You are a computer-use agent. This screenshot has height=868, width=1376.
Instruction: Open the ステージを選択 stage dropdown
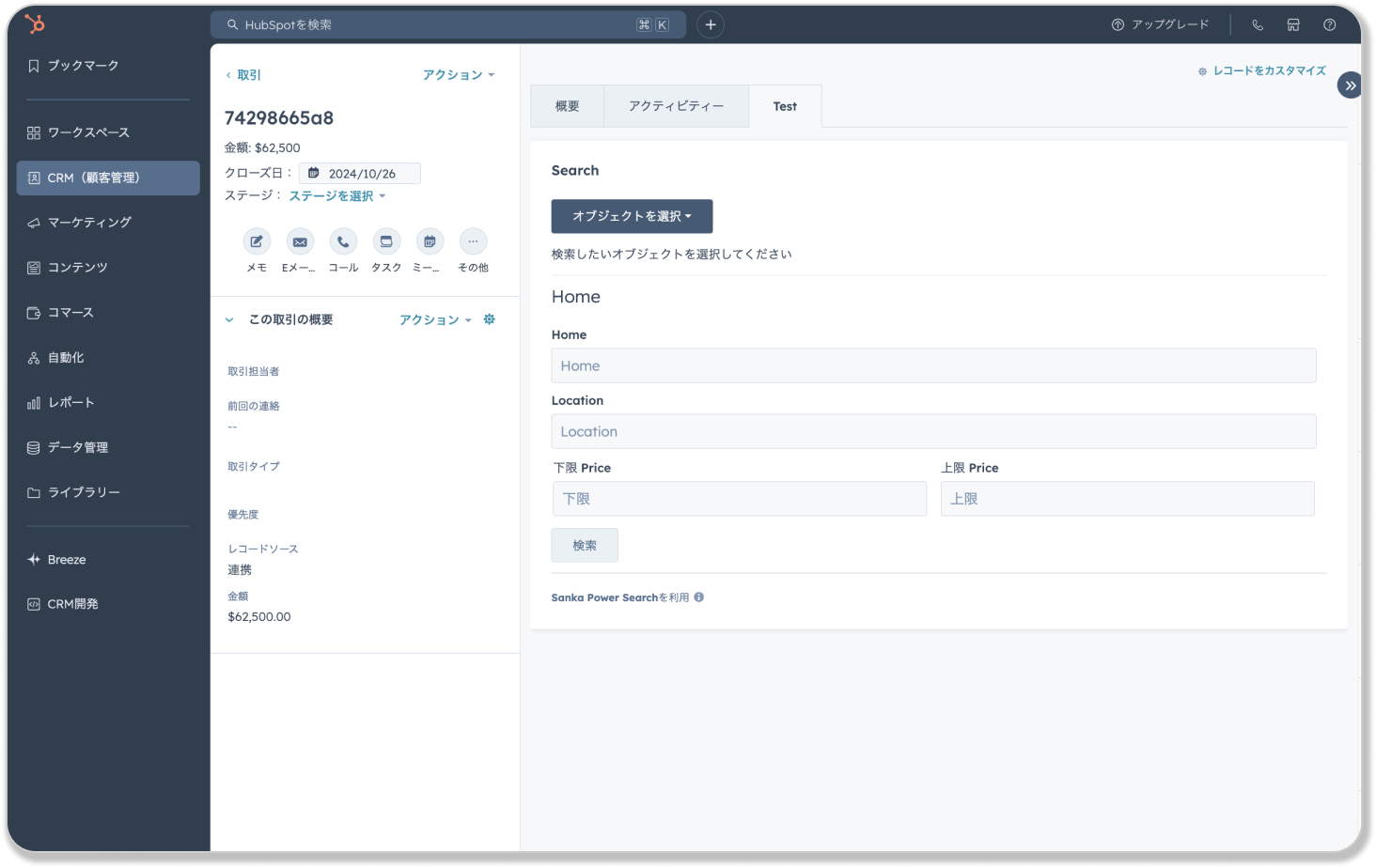click(336, 196)
